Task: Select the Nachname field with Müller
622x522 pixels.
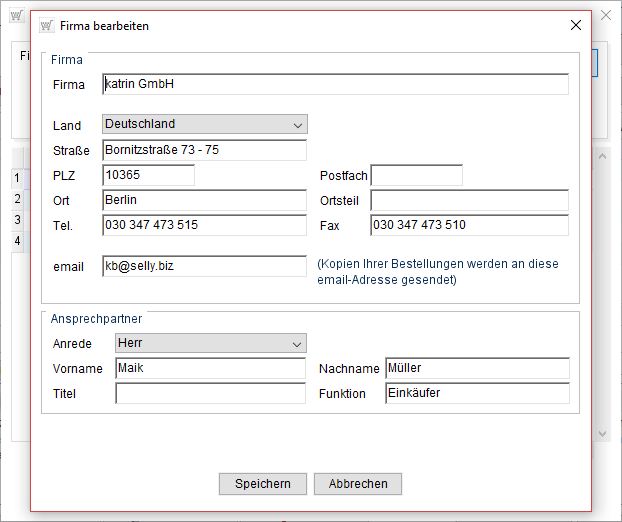Action: (476, 368)
